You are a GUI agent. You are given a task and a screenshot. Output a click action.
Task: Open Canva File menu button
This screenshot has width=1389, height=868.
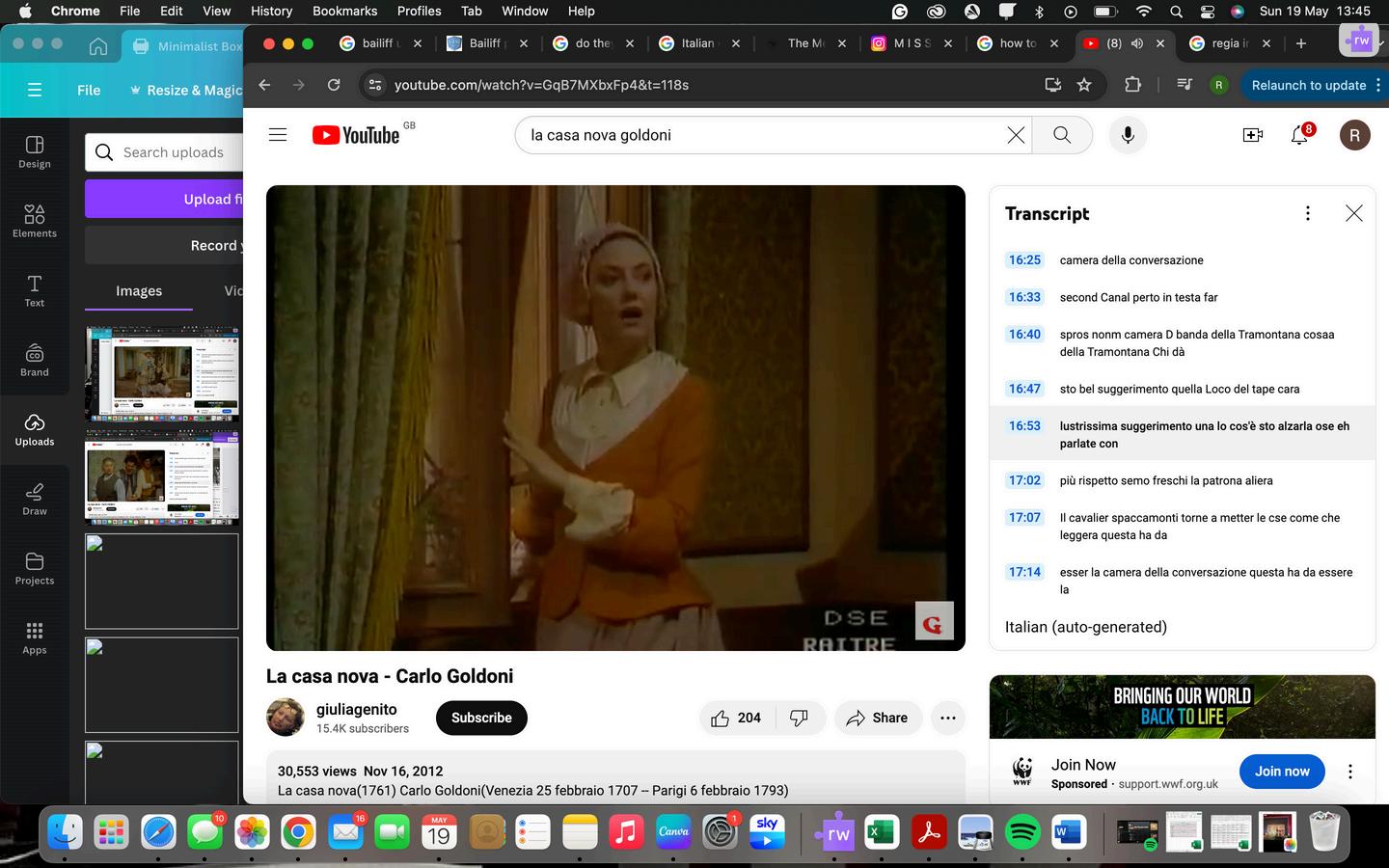[89, 90]
